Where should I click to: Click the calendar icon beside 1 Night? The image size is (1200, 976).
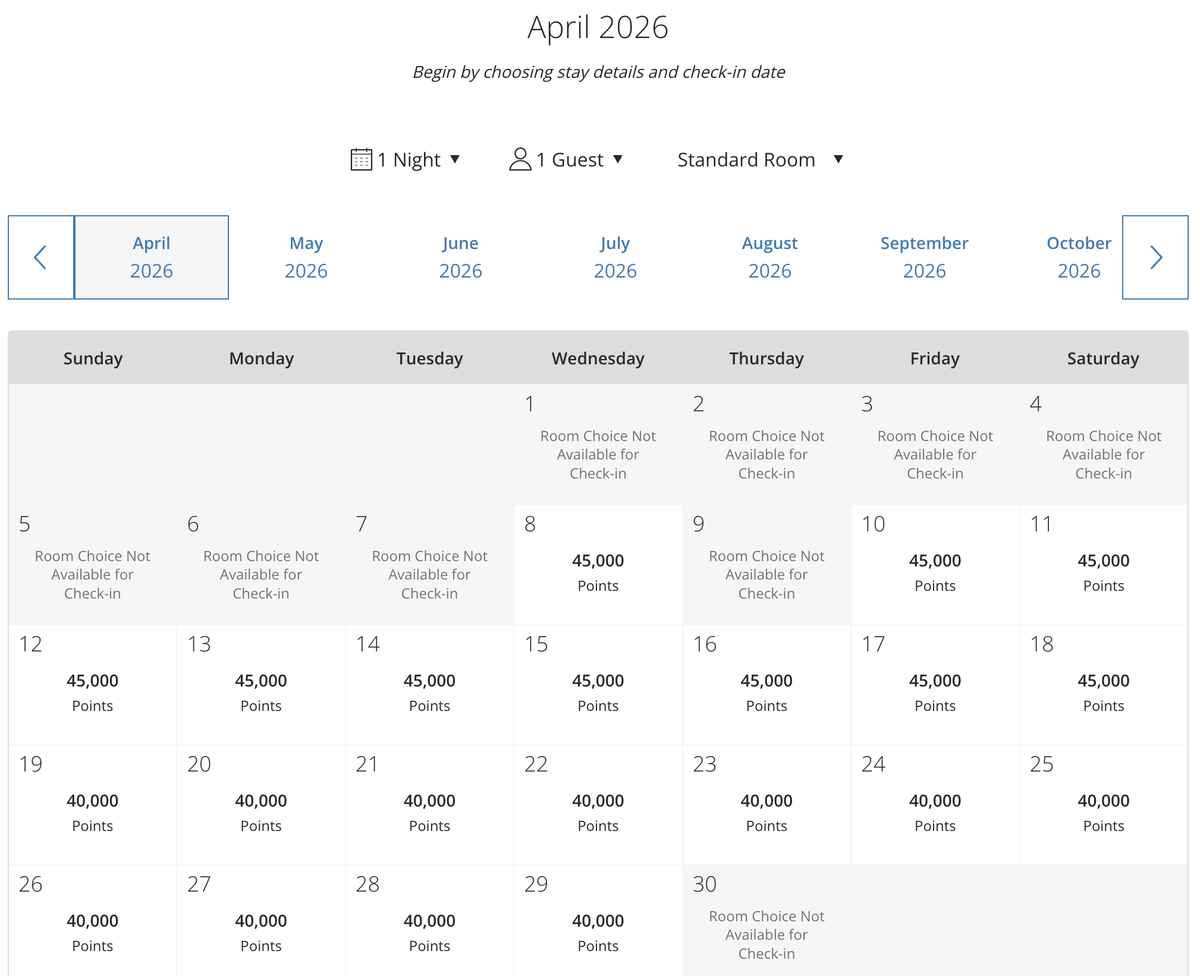click(x=361, y=159)
